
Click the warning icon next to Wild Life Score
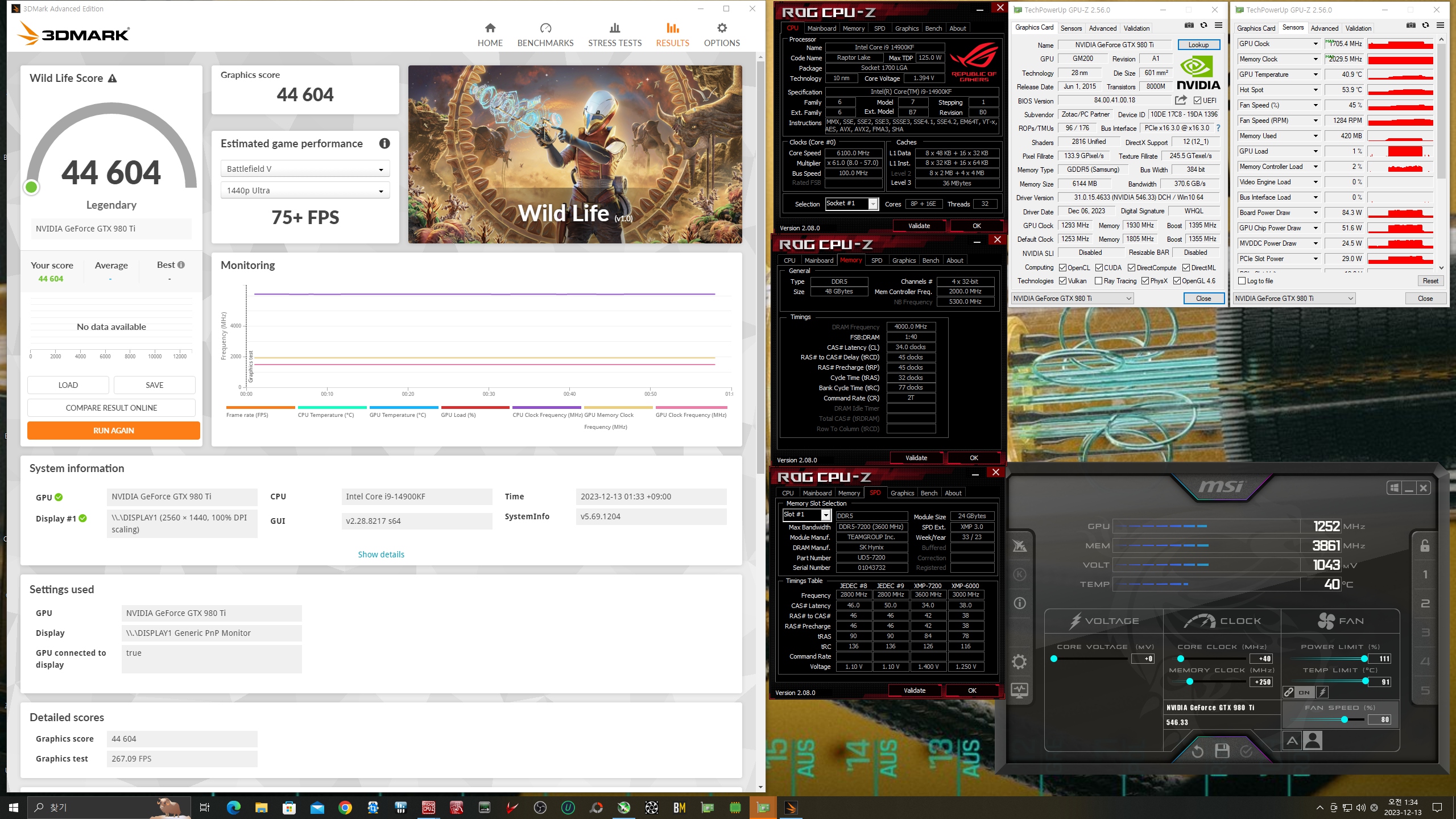(x=113, y=78)
